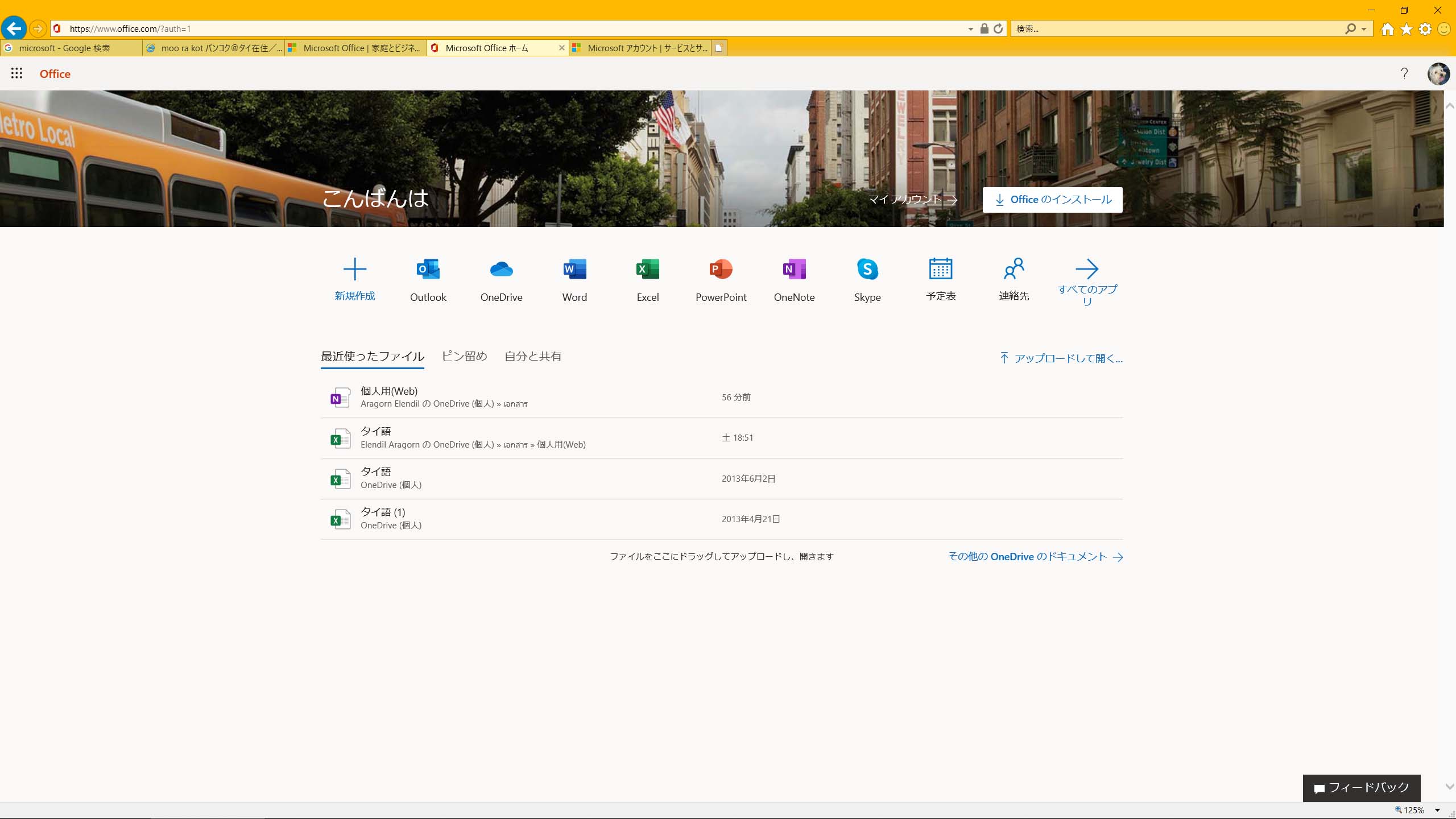The height and width of the screenshot is (819, 1456).
Task: Open OneNote app
Action: click(x=794, y=280)
